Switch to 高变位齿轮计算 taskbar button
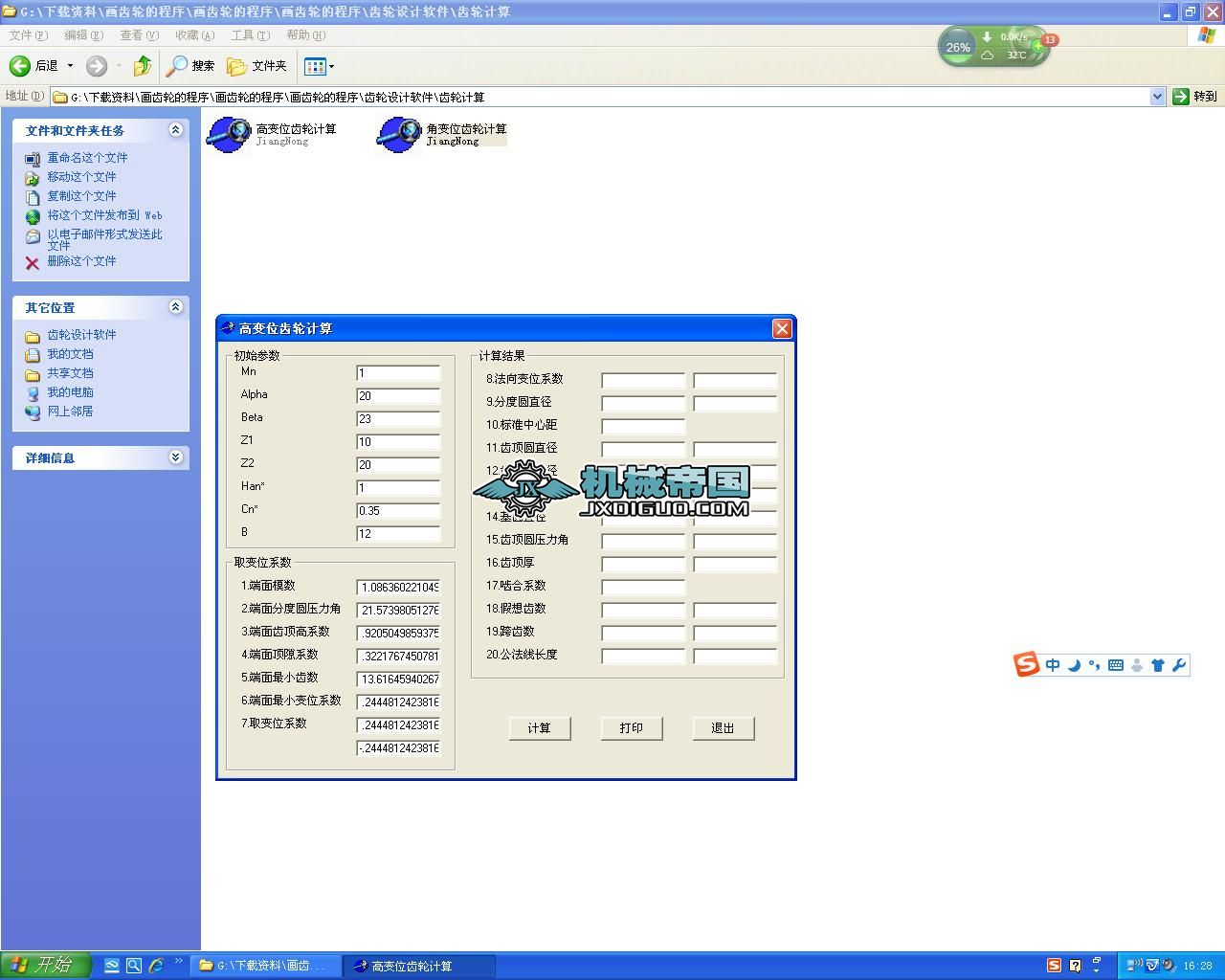1225x980 pixels. [x=420, y=966]
